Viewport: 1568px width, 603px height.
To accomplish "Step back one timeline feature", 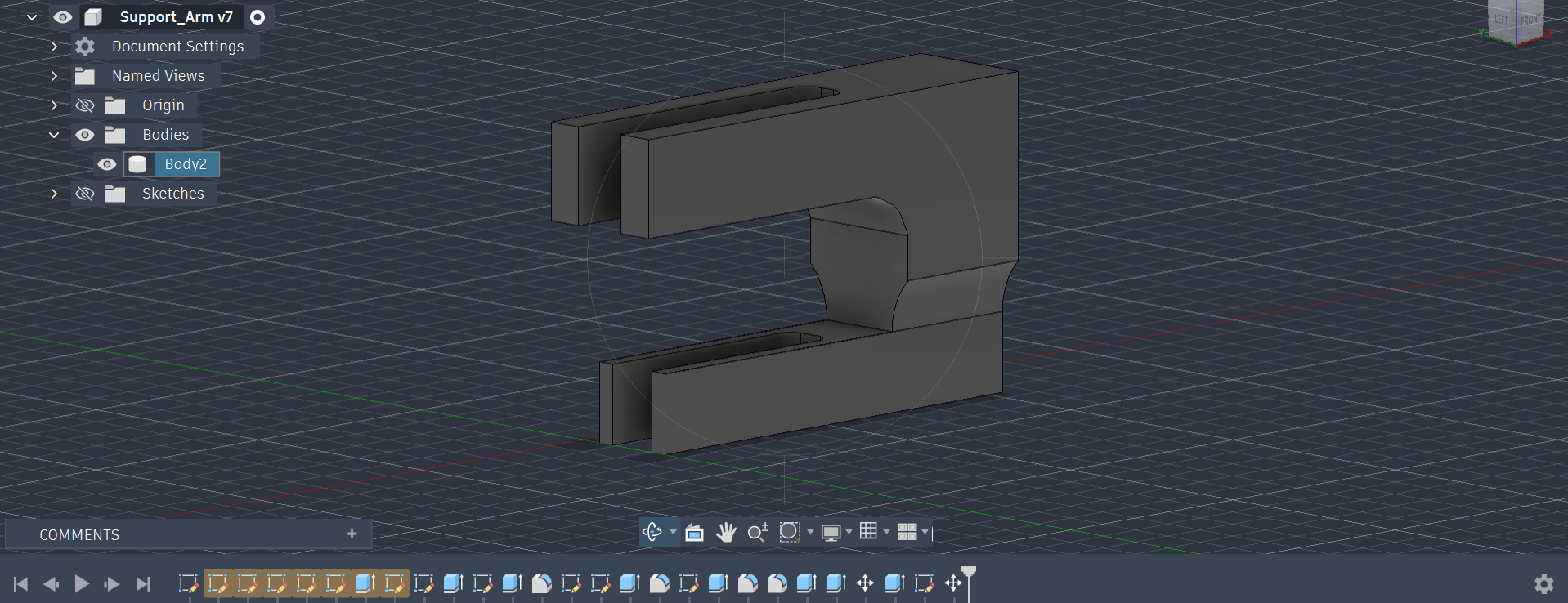I will coord(51,583).
